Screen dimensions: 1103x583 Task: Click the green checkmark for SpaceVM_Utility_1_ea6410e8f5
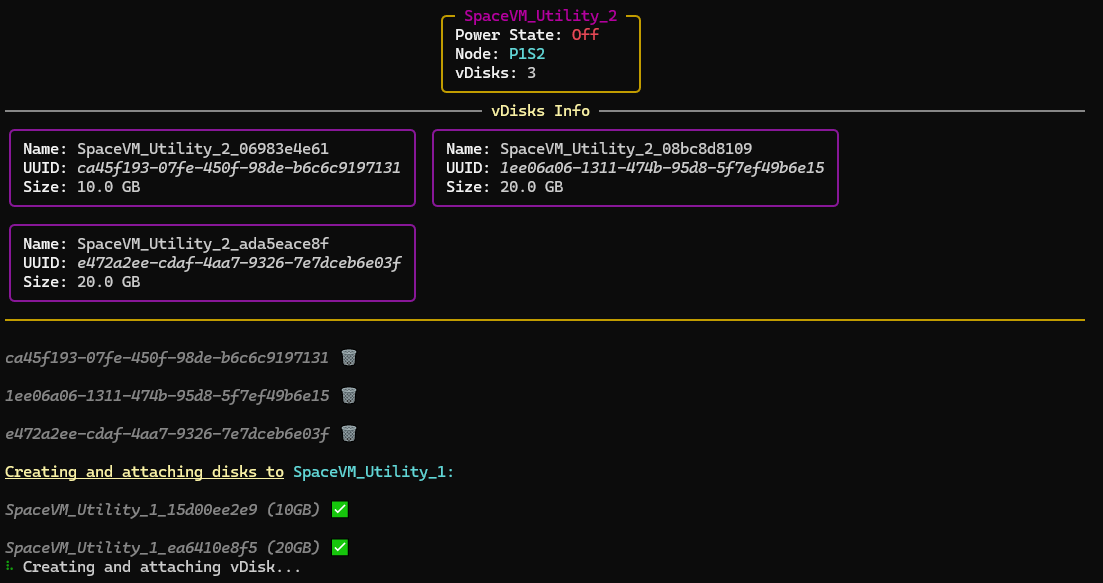(340, 548)
